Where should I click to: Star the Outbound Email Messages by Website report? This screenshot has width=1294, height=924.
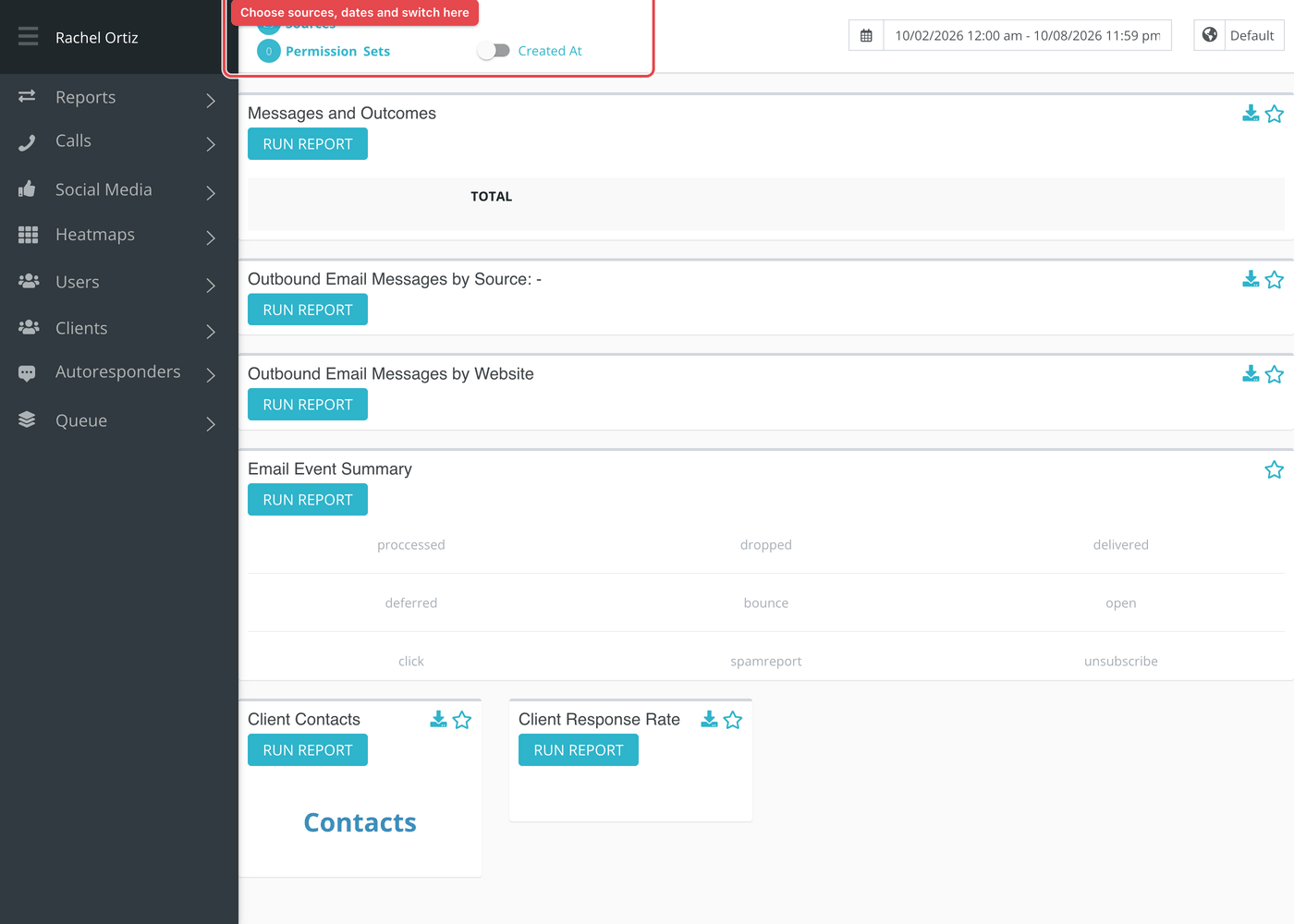[x=1275, y=374]
